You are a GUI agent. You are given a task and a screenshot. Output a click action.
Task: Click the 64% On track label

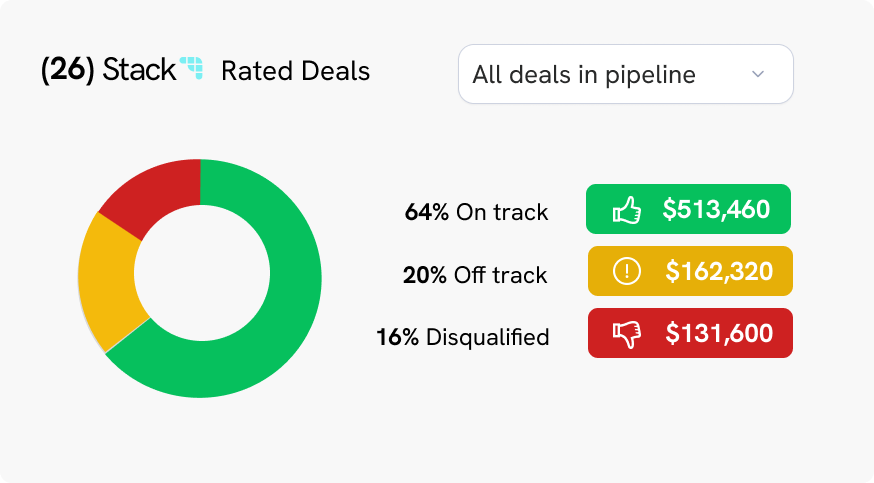[476, 212]
